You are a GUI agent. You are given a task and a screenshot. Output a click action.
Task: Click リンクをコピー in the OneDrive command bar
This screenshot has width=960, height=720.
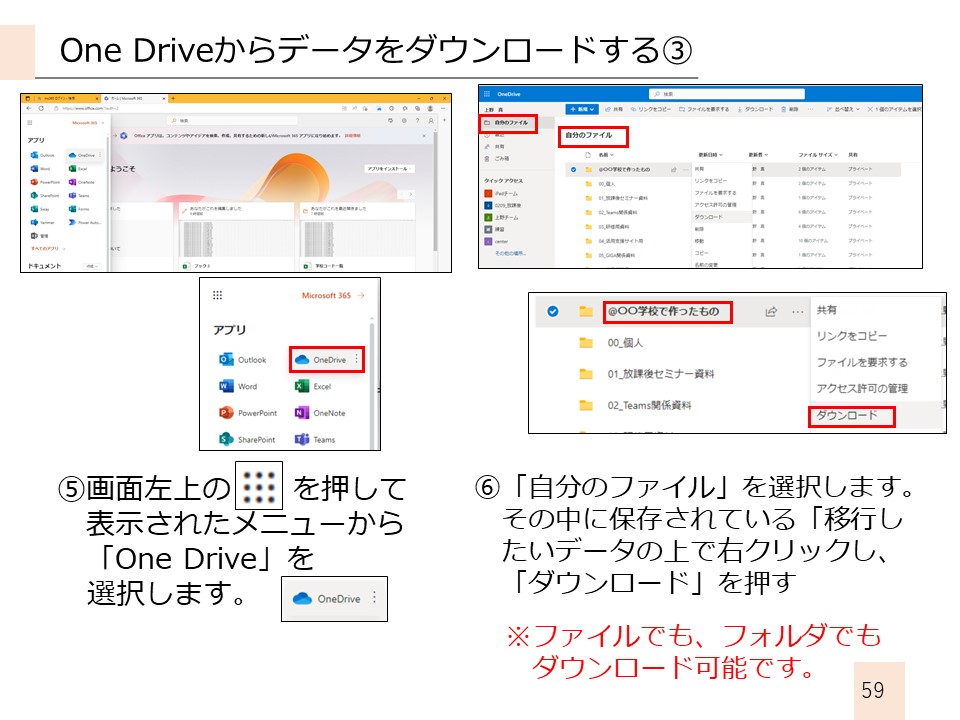click(x=651, y=109)
